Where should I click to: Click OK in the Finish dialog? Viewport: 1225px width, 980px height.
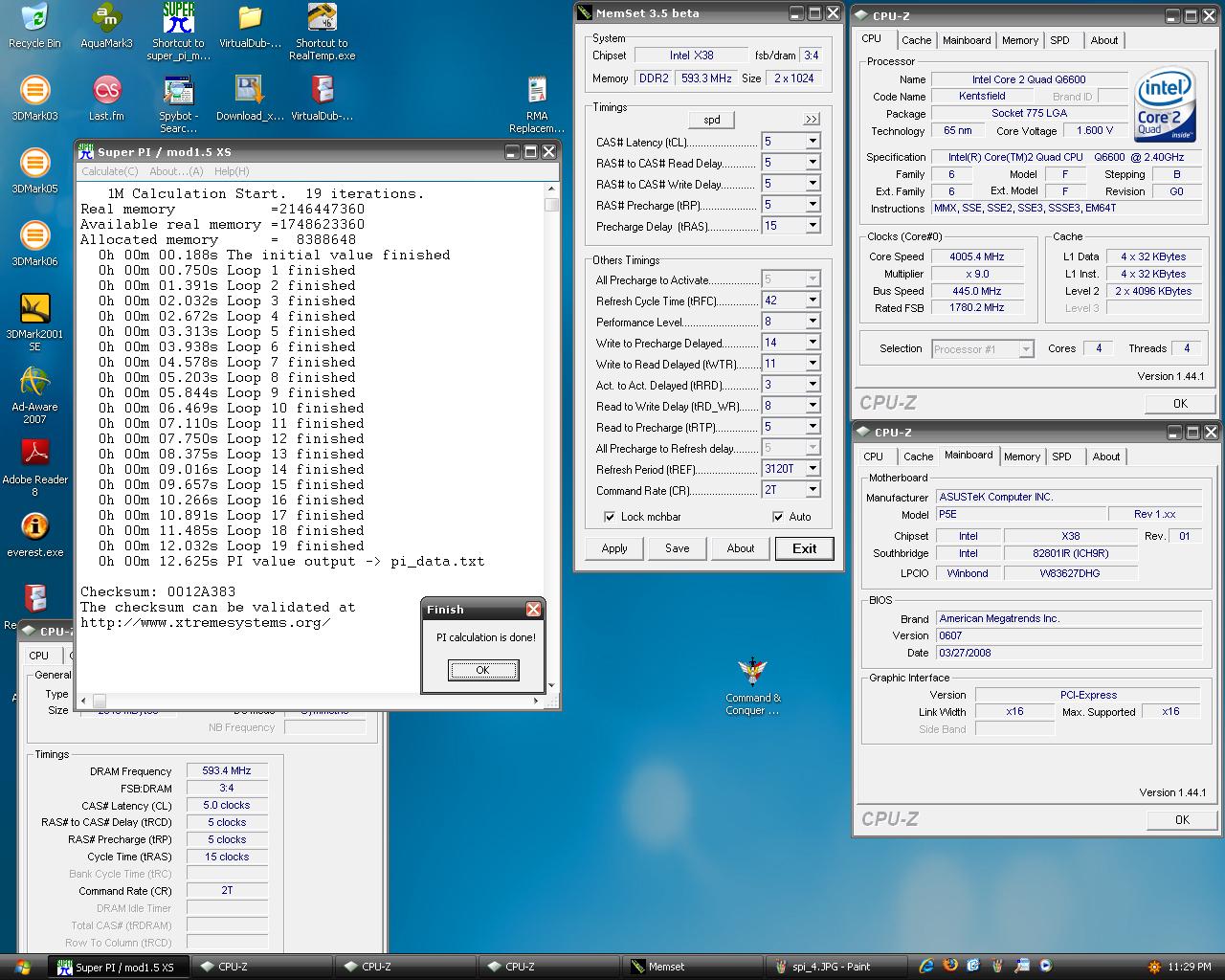pos(482,670)
